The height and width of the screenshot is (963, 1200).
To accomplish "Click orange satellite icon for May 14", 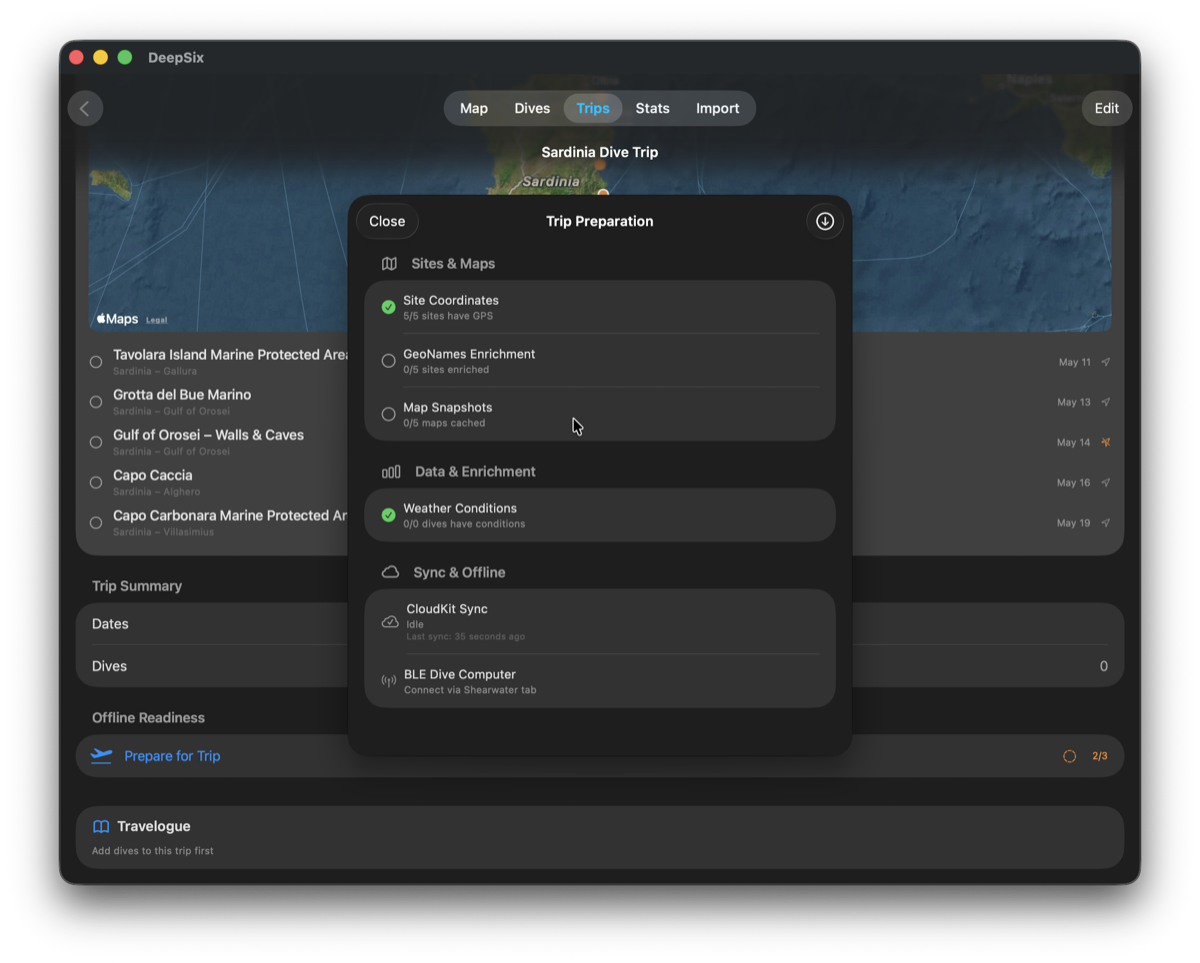I will pyautogui.click(x=1106, y=442).
